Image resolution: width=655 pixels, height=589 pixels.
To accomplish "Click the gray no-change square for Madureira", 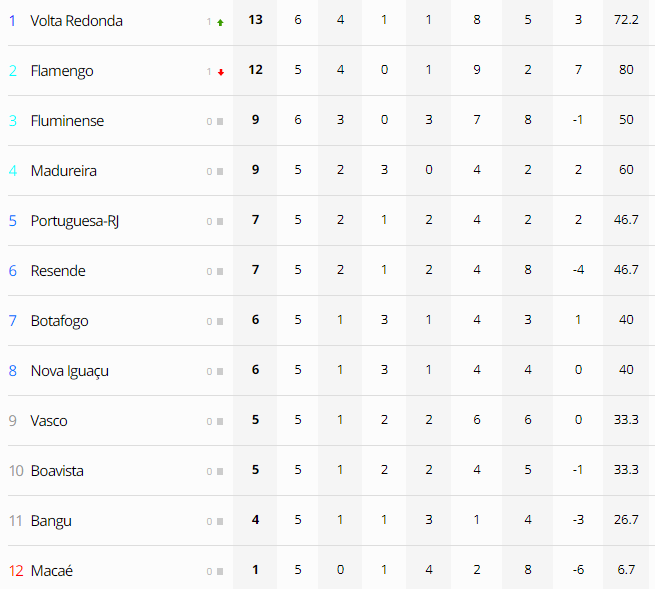I will coord(220,172).
